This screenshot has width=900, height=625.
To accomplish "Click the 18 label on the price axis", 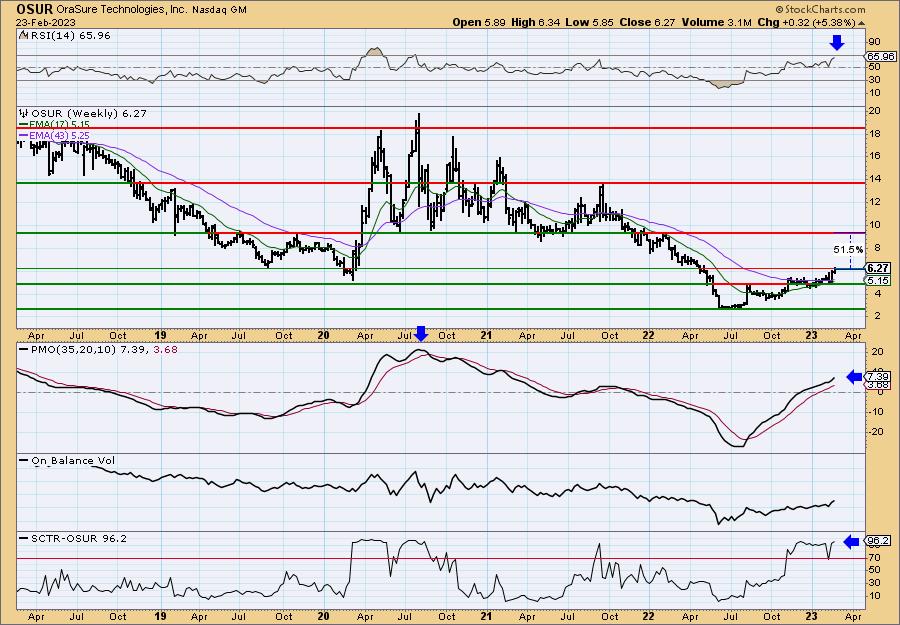I will [x=873, y=133].
